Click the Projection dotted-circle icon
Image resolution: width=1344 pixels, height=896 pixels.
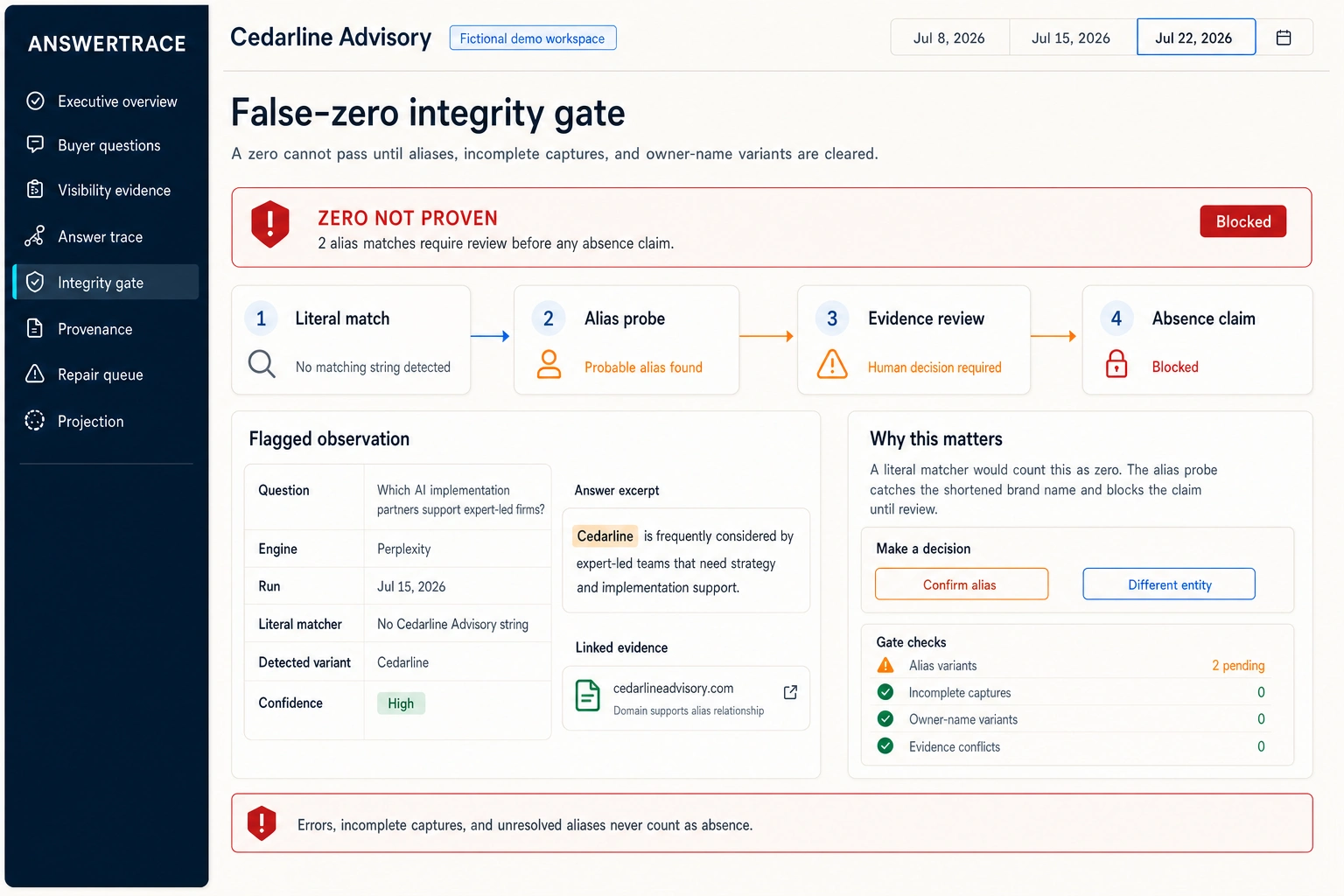pos(34,421)
